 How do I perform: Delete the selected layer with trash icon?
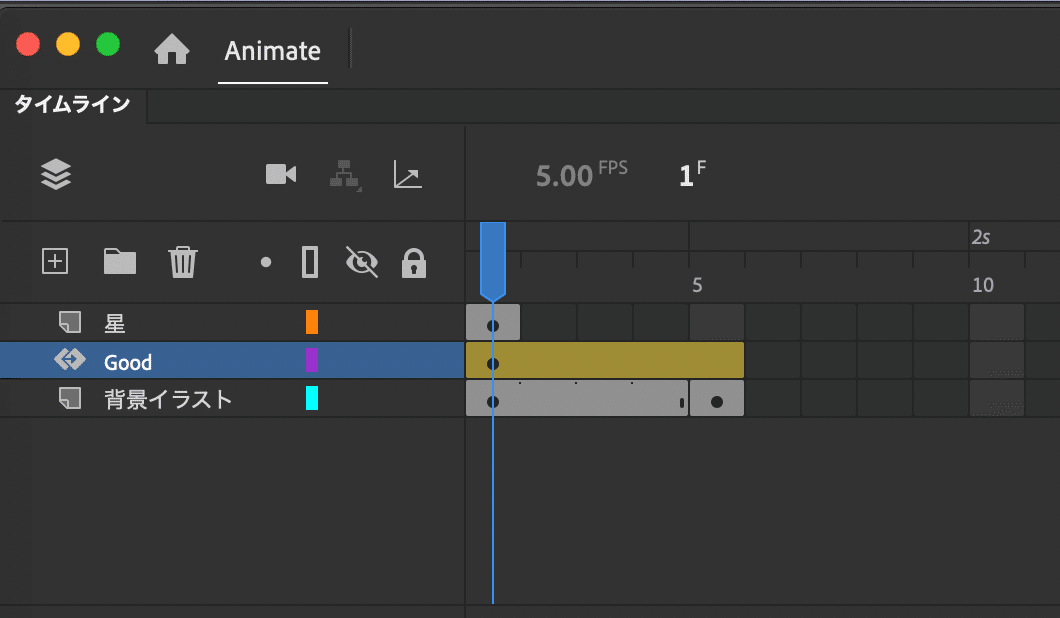click(183, 262)
